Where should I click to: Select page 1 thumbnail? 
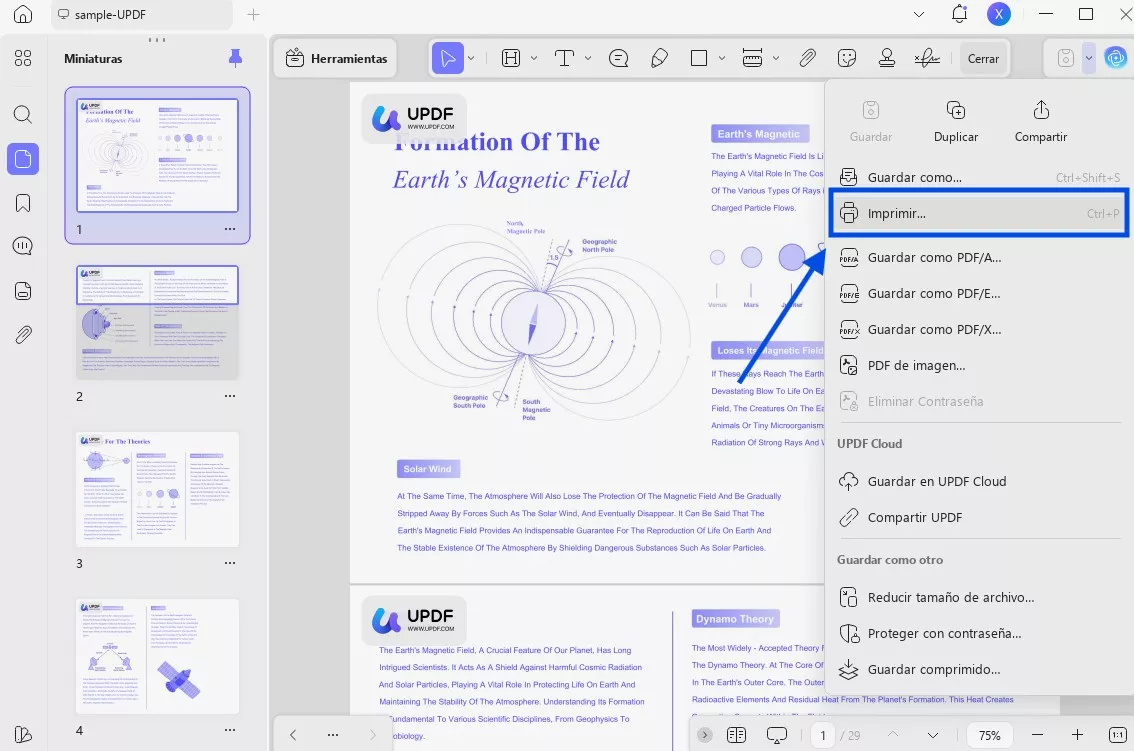coord(158,156)
